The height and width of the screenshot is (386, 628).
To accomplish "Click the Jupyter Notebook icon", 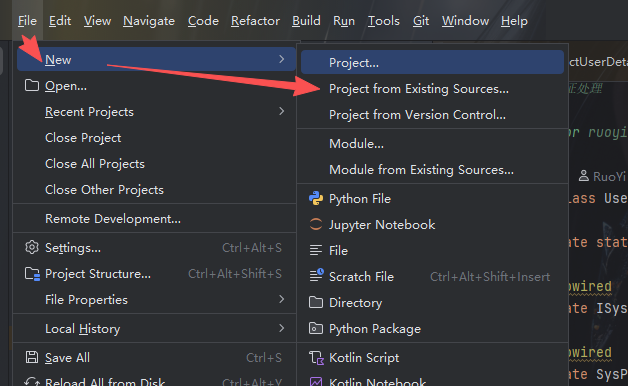I will click(316, 224).
